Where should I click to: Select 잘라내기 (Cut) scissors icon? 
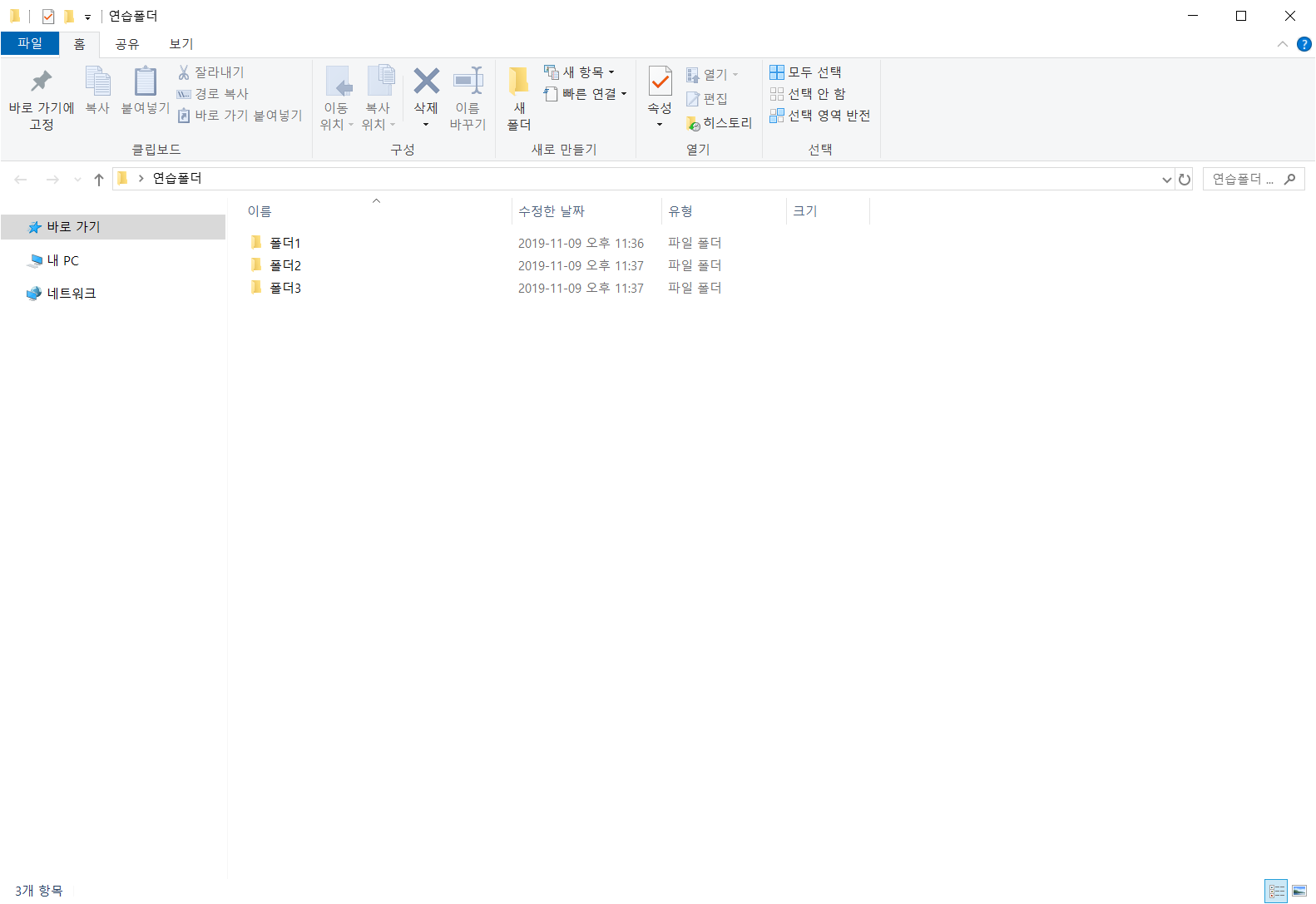184,72
